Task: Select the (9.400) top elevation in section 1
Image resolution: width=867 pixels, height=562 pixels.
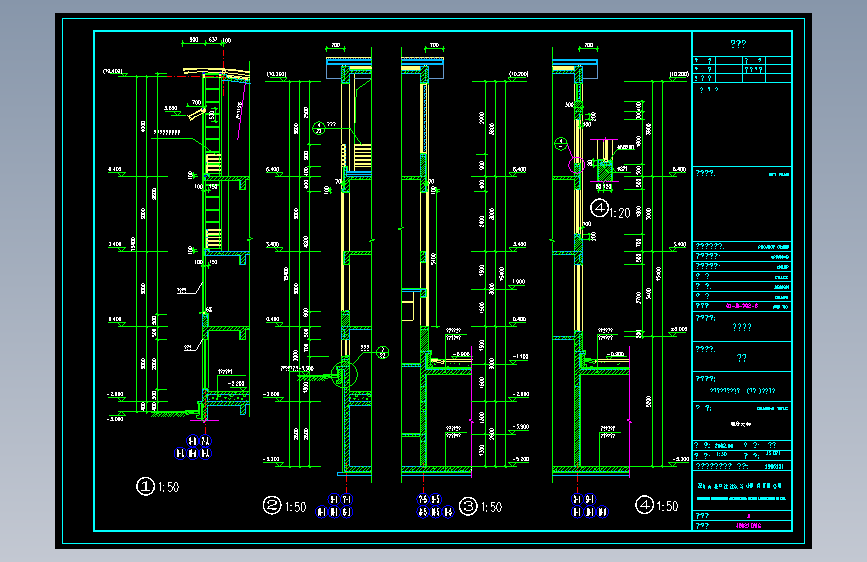Action: click(x=113, y=71)
